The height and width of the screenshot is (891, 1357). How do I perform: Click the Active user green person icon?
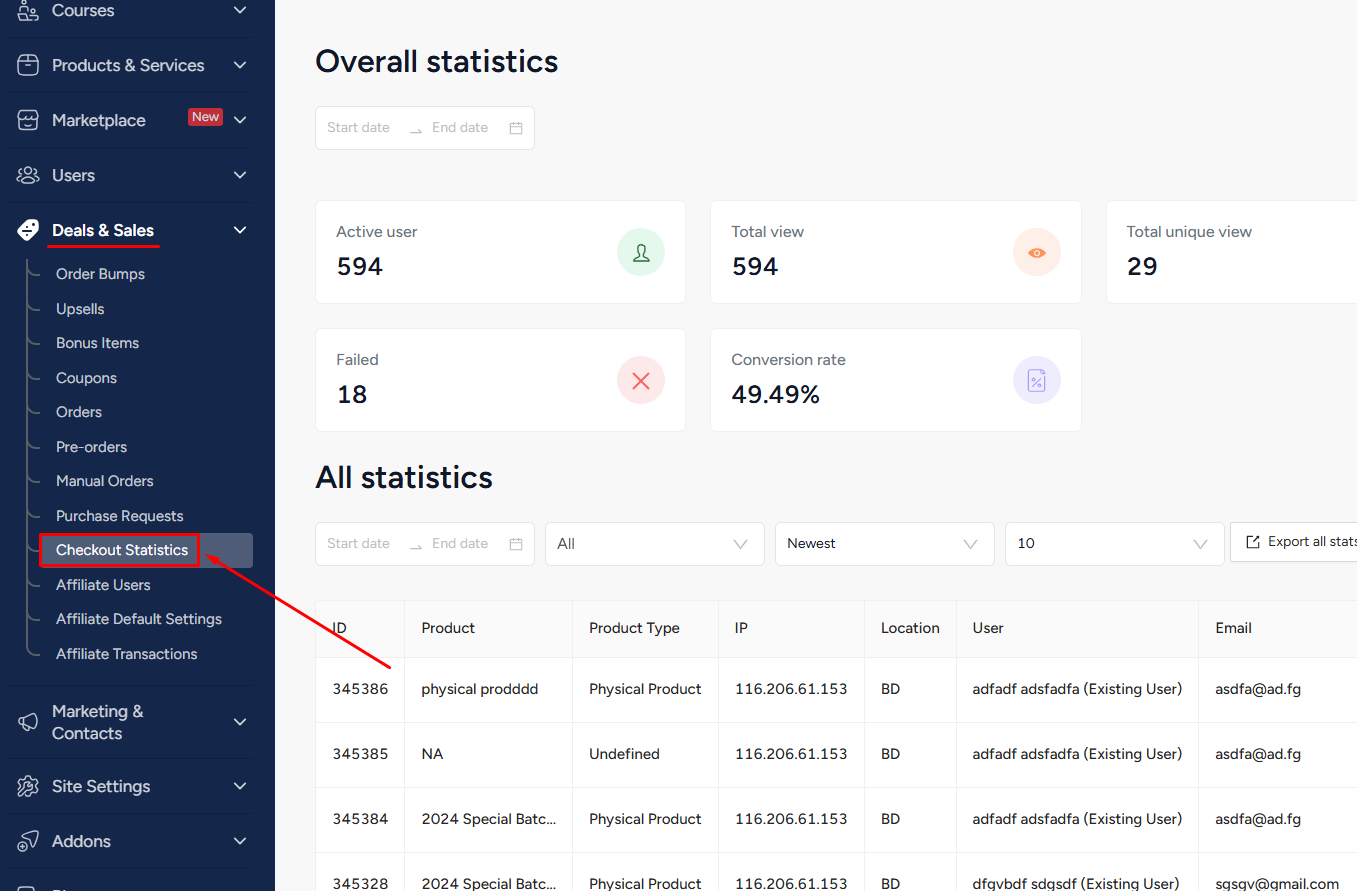point(641,252)
